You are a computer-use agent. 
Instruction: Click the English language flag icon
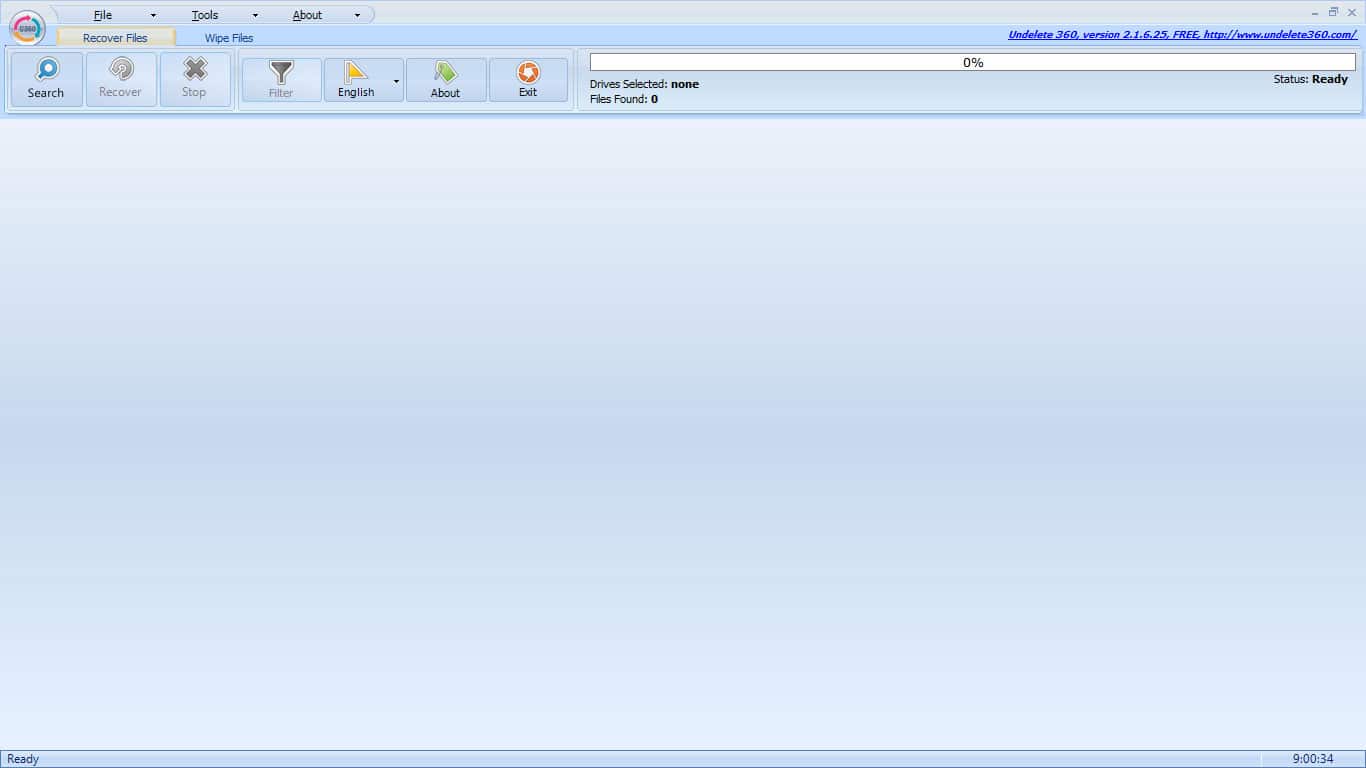pos(356,72)
